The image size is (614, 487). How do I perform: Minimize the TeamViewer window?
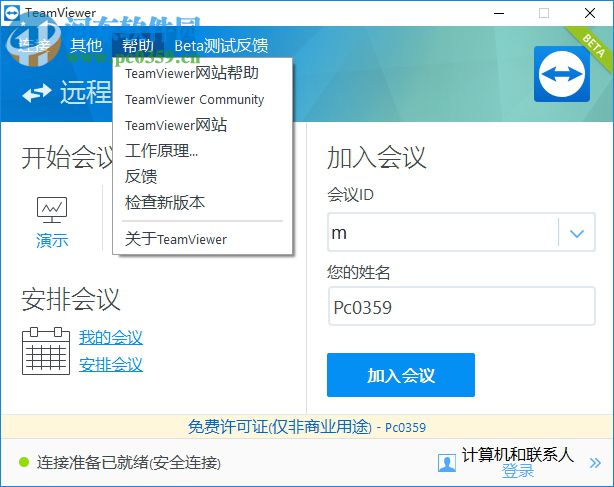(499, 13)
